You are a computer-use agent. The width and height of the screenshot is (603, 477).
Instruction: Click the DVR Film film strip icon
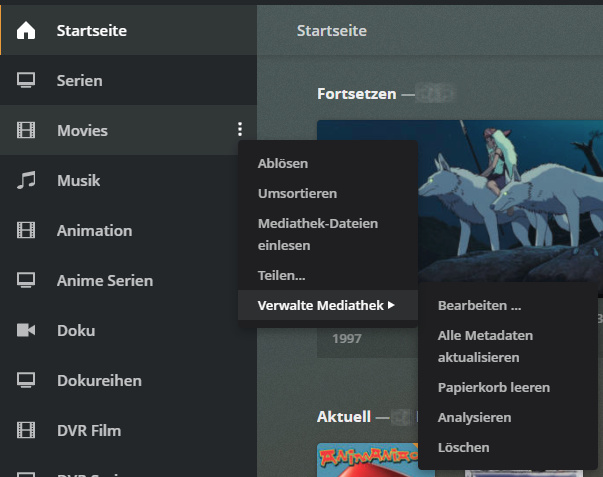[26, 430]
